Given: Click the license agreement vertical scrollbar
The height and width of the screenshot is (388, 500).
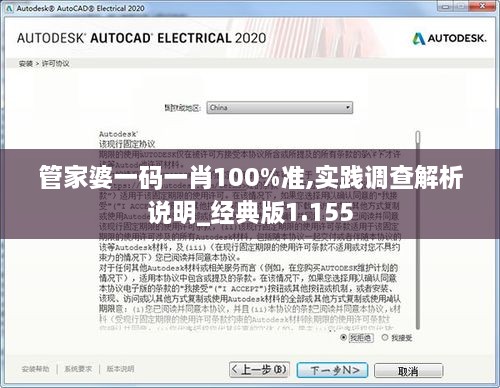Looking at the screenshot, I should click(x=418, y=230).
